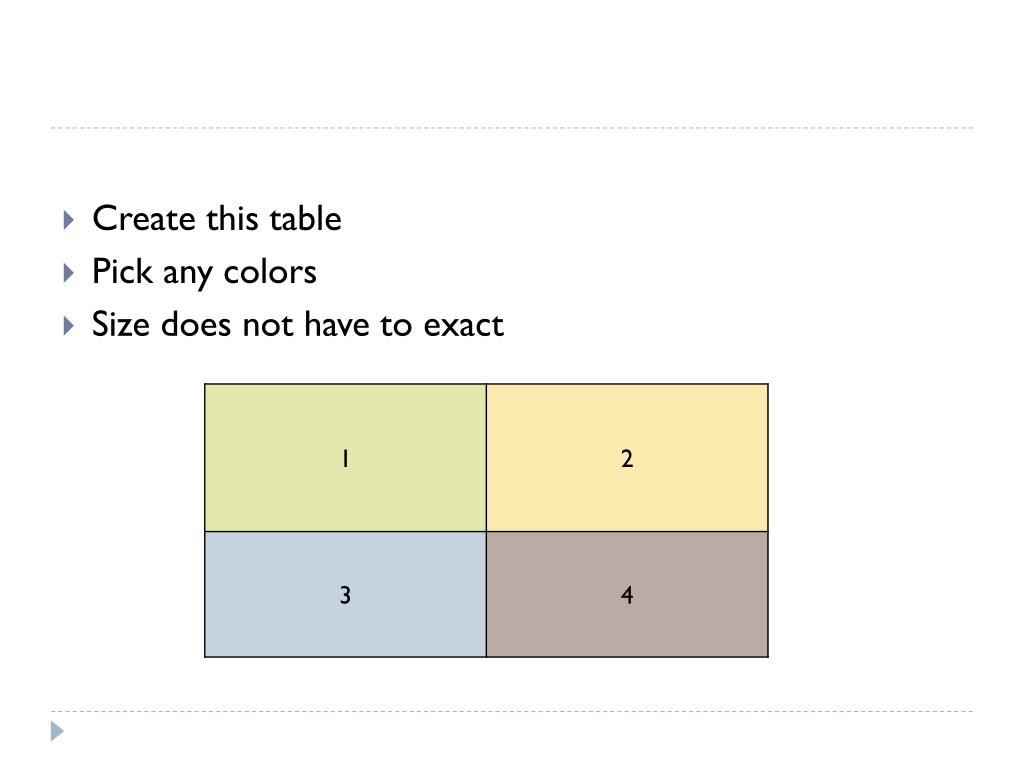Click the digit 3 inside the table
1024x768 pixels.
(x=345, y=596)
